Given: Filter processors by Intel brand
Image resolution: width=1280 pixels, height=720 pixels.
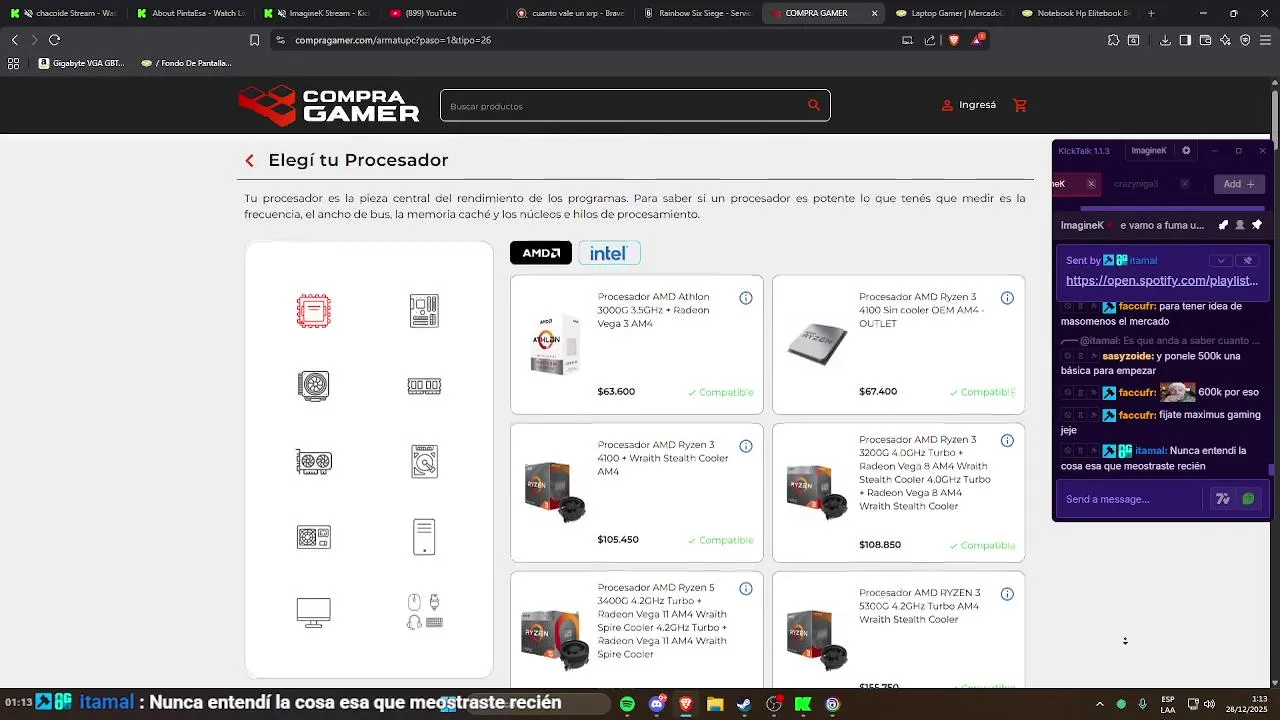Looking at the screenshot, I should click(609, 253).
